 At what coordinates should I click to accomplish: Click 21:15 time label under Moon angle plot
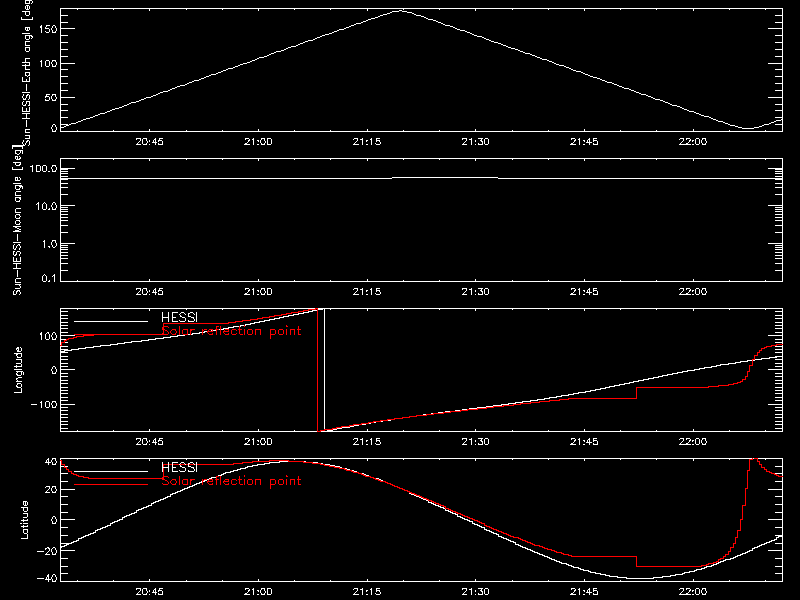pyautogui.click(x=367, y=292)
